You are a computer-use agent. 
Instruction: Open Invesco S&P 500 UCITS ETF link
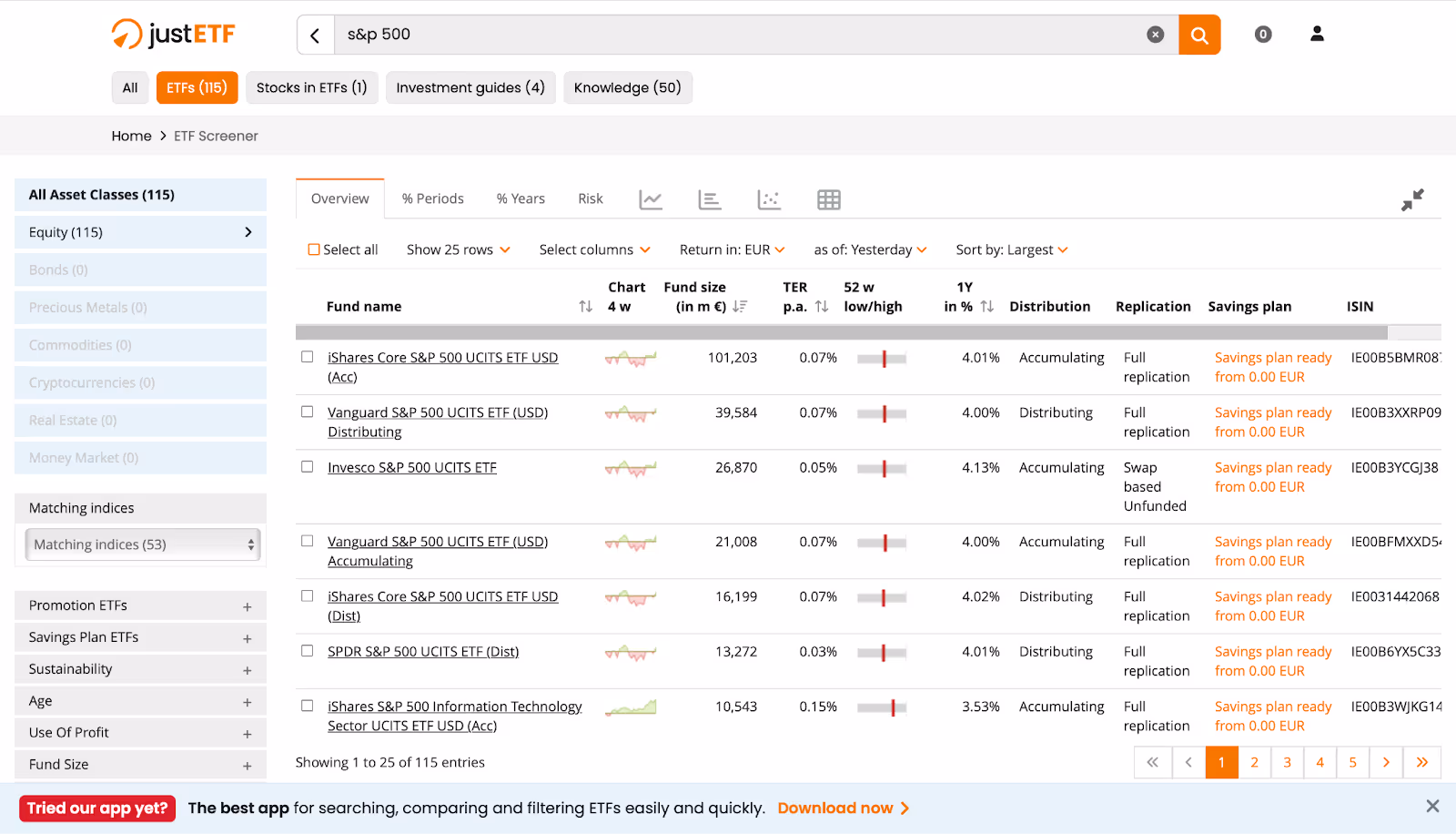pos(412,467)
